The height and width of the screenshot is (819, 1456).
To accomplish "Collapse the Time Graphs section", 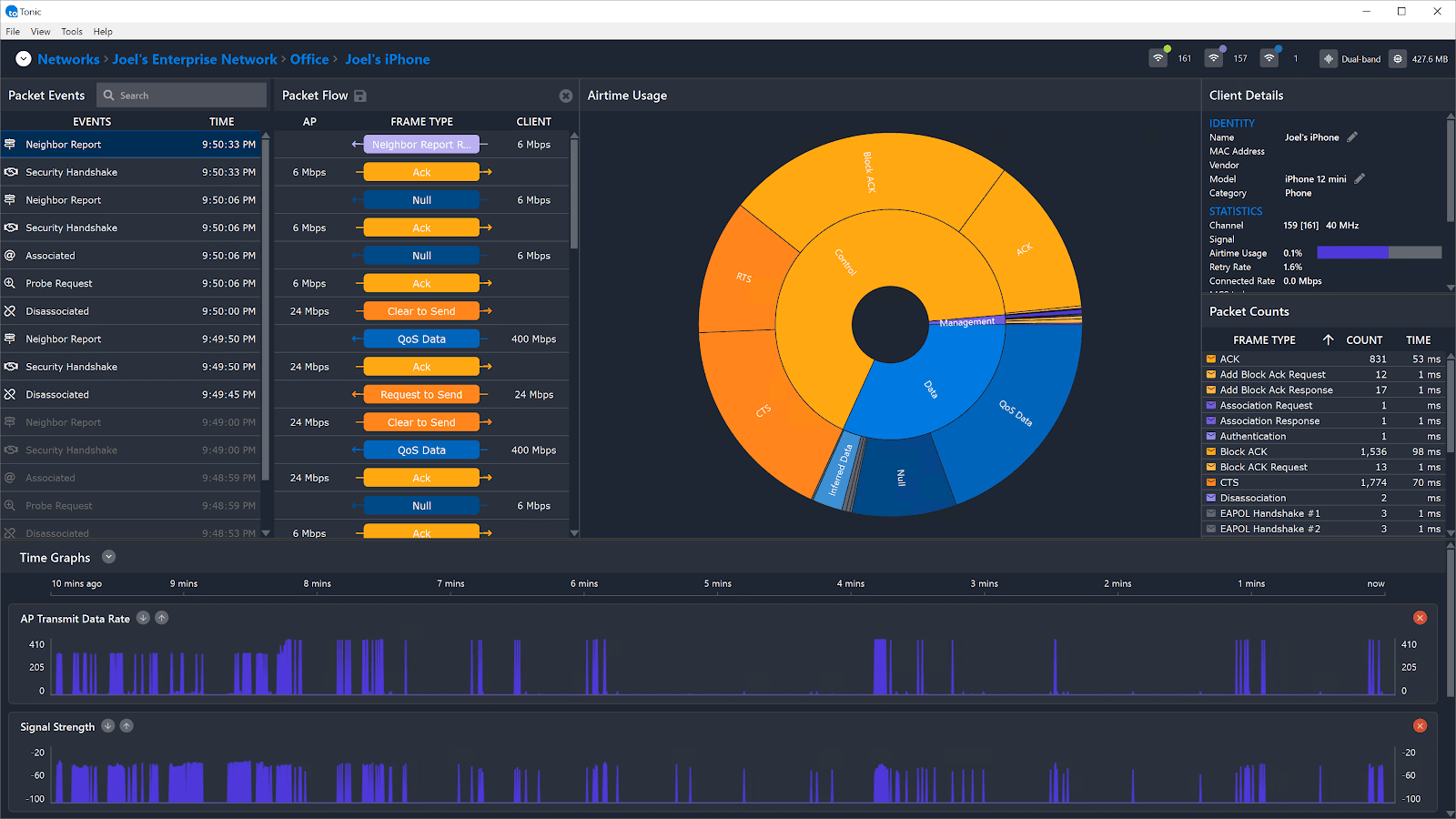I will (x=108, y=556).
